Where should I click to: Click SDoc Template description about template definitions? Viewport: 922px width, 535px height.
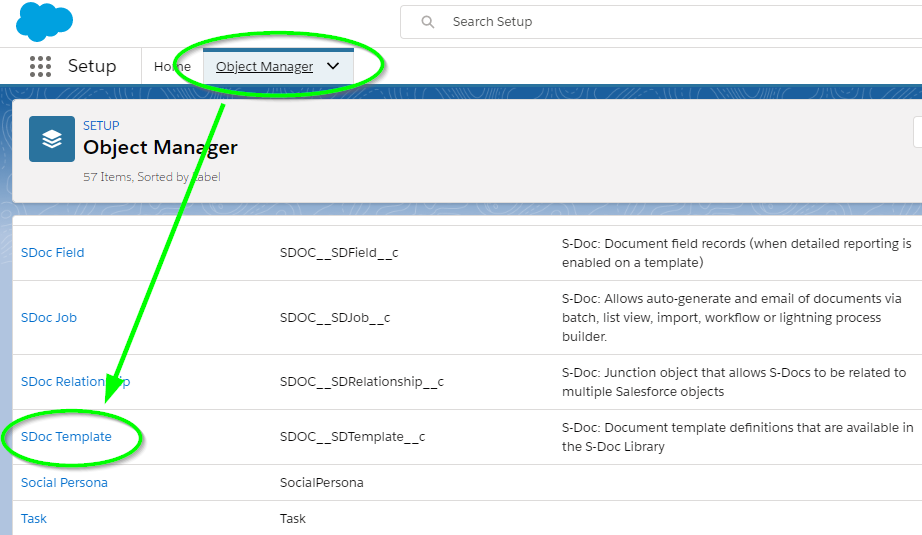[x=737, y=437]
